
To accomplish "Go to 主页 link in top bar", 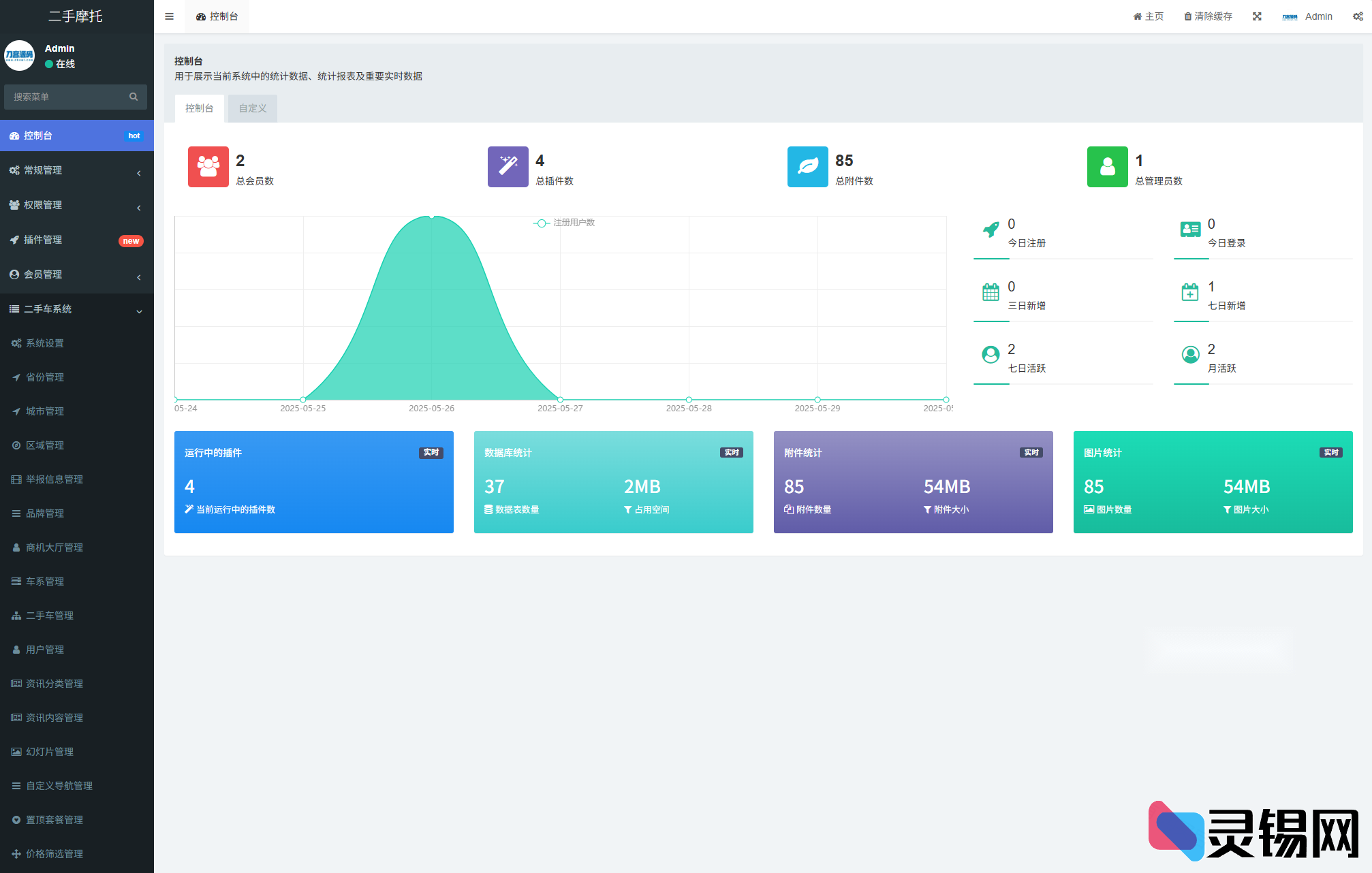I will tap(1149, 16).
